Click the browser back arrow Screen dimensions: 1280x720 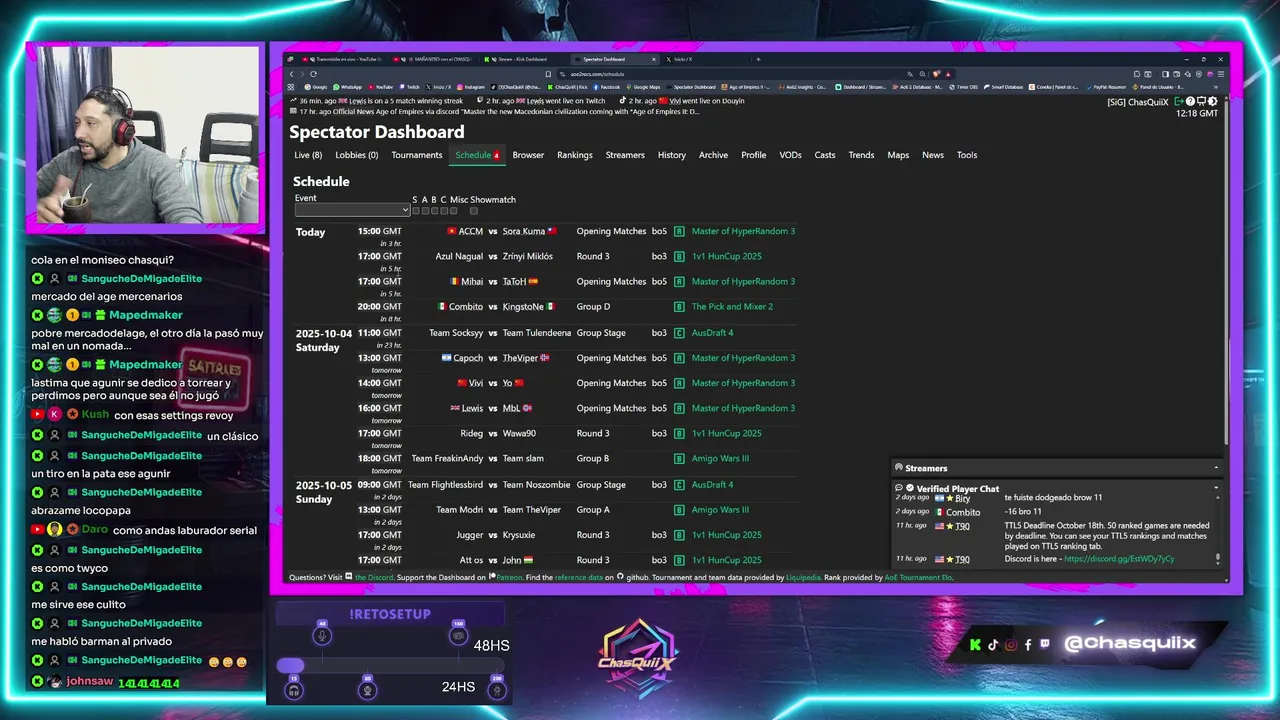tap(292, 74)
